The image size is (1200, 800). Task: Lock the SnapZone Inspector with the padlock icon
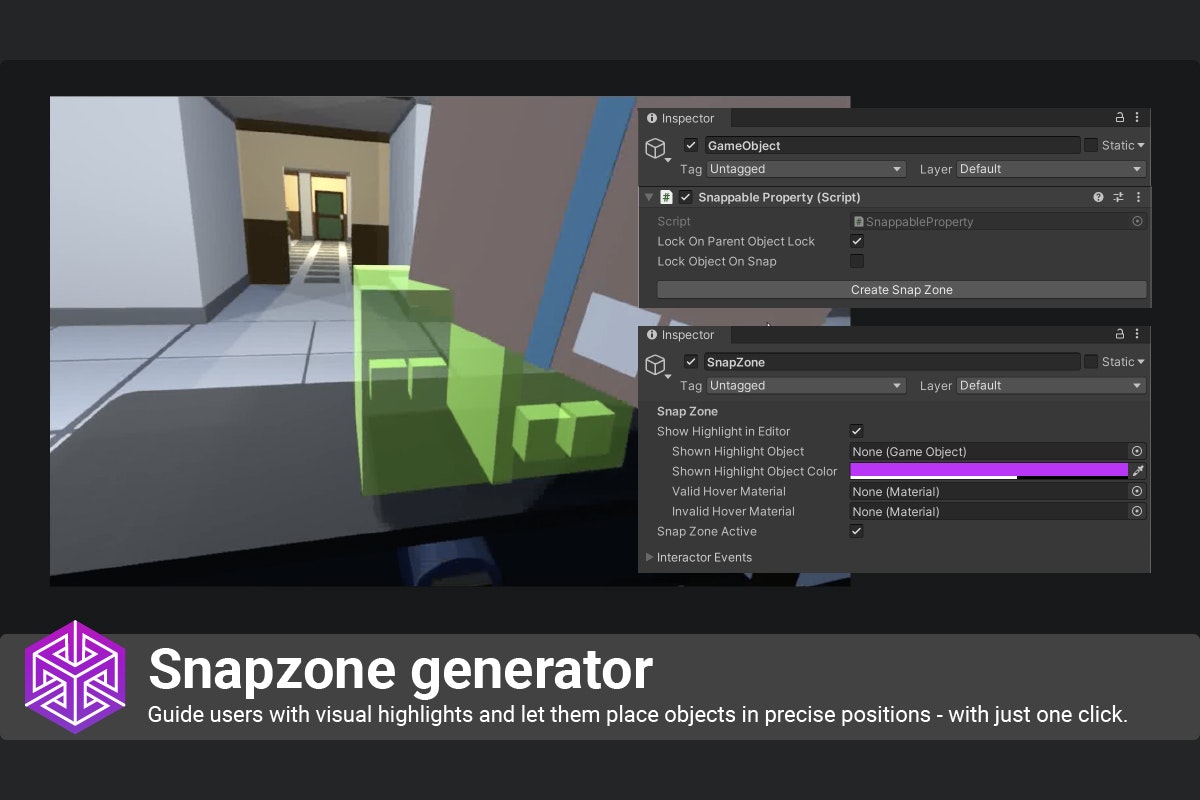(1120, 334)
